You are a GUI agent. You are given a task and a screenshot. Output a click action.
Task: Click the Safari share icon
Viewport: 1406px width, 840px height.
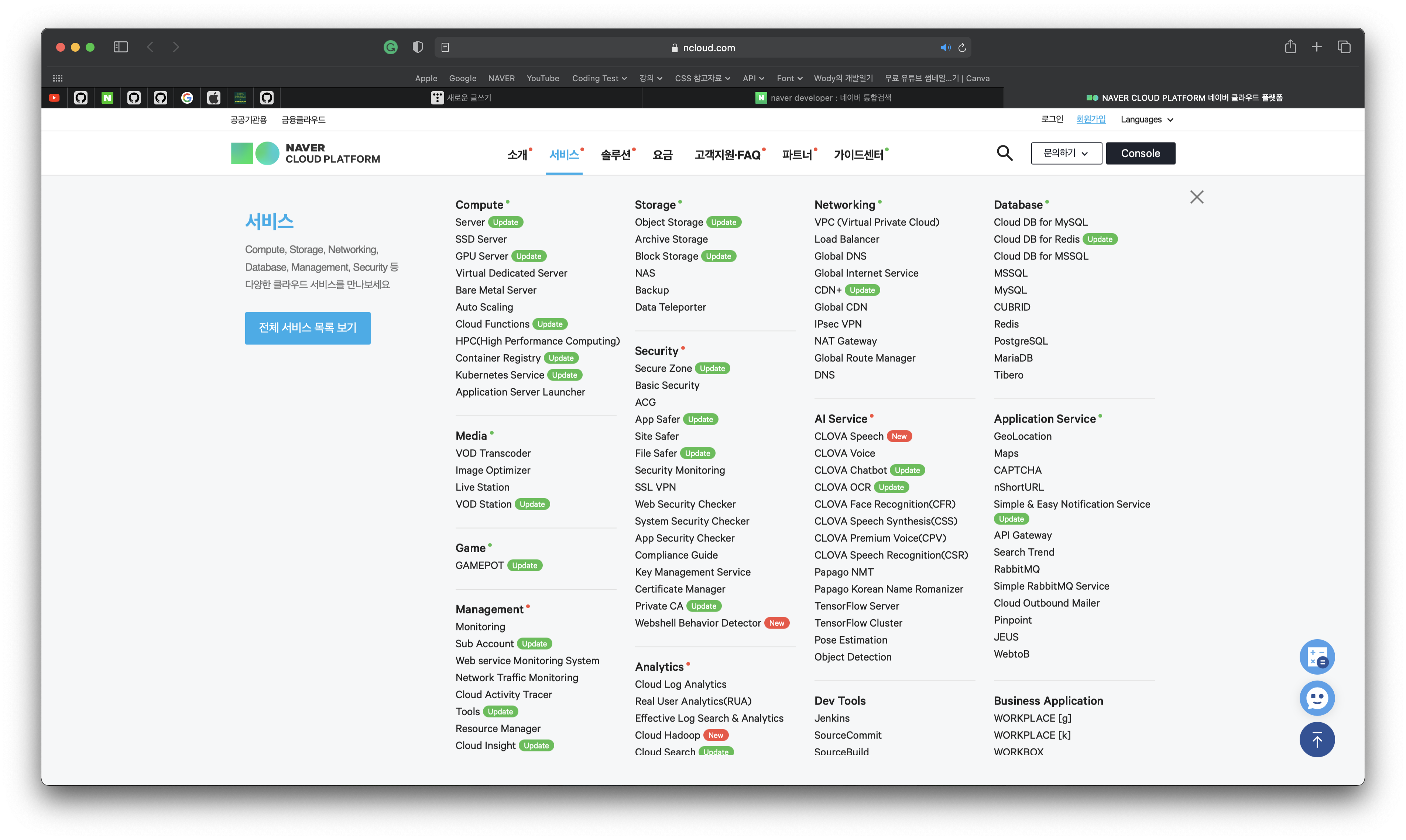(1290, 47)
